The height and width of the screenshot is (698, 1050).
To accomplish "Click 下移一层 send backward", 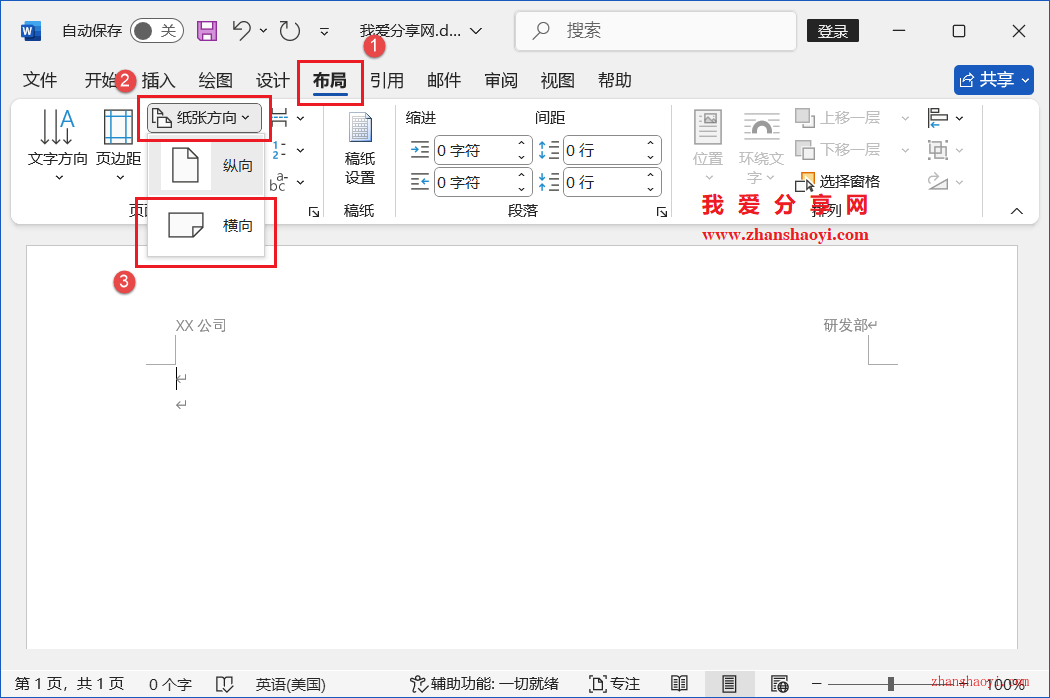I will click(838, 149).
